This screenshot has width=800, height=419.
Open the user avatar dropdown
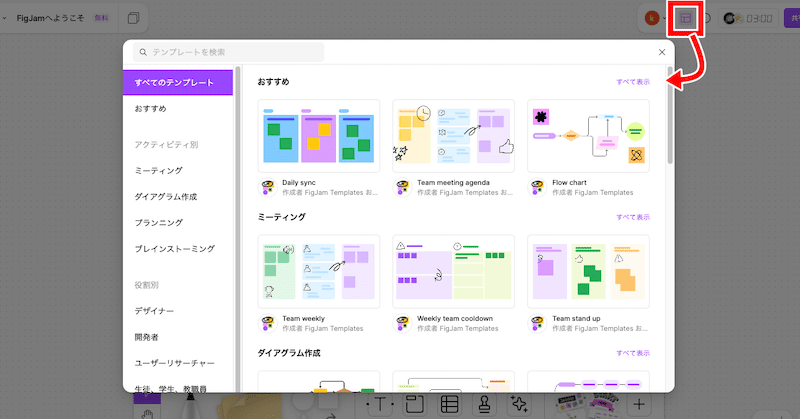pos(656,18)
